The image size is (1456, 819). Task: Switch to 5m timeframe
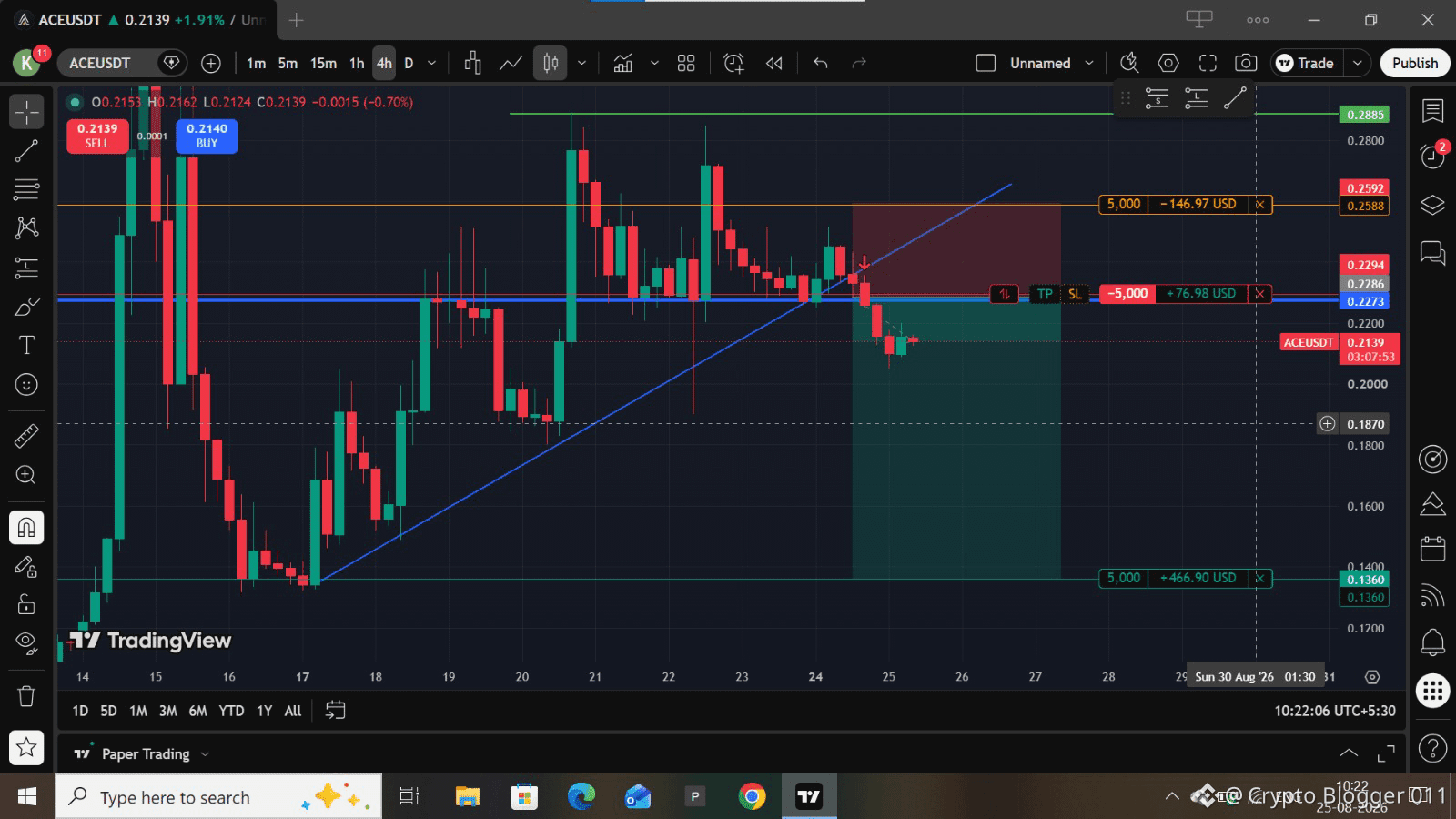[288, 63]
